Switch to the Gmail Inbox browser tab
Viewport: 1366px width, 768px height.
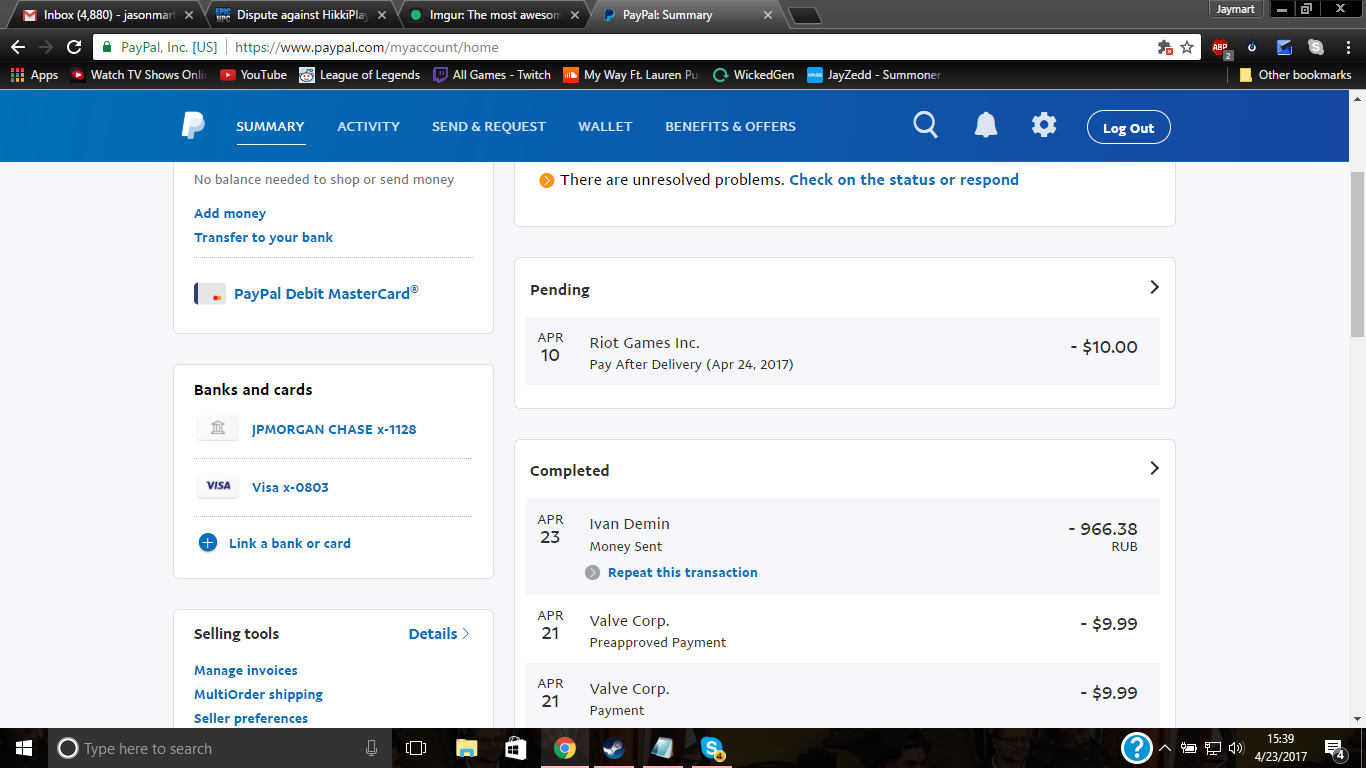point(104,15)
